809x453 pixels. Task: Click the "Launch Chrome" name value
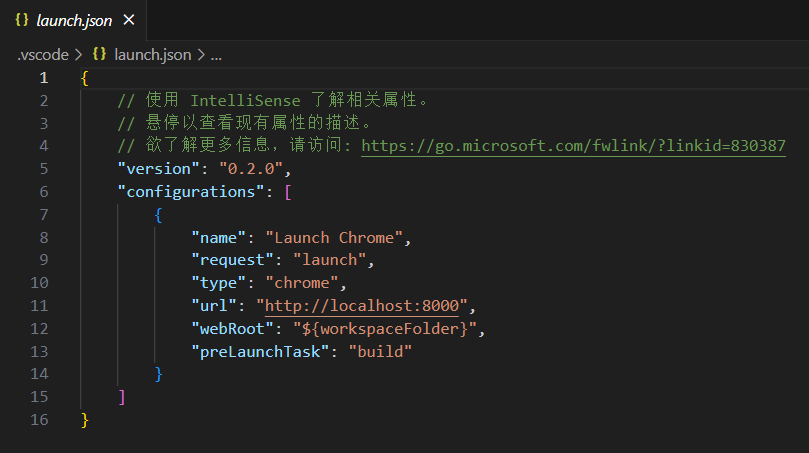[337, 238]
